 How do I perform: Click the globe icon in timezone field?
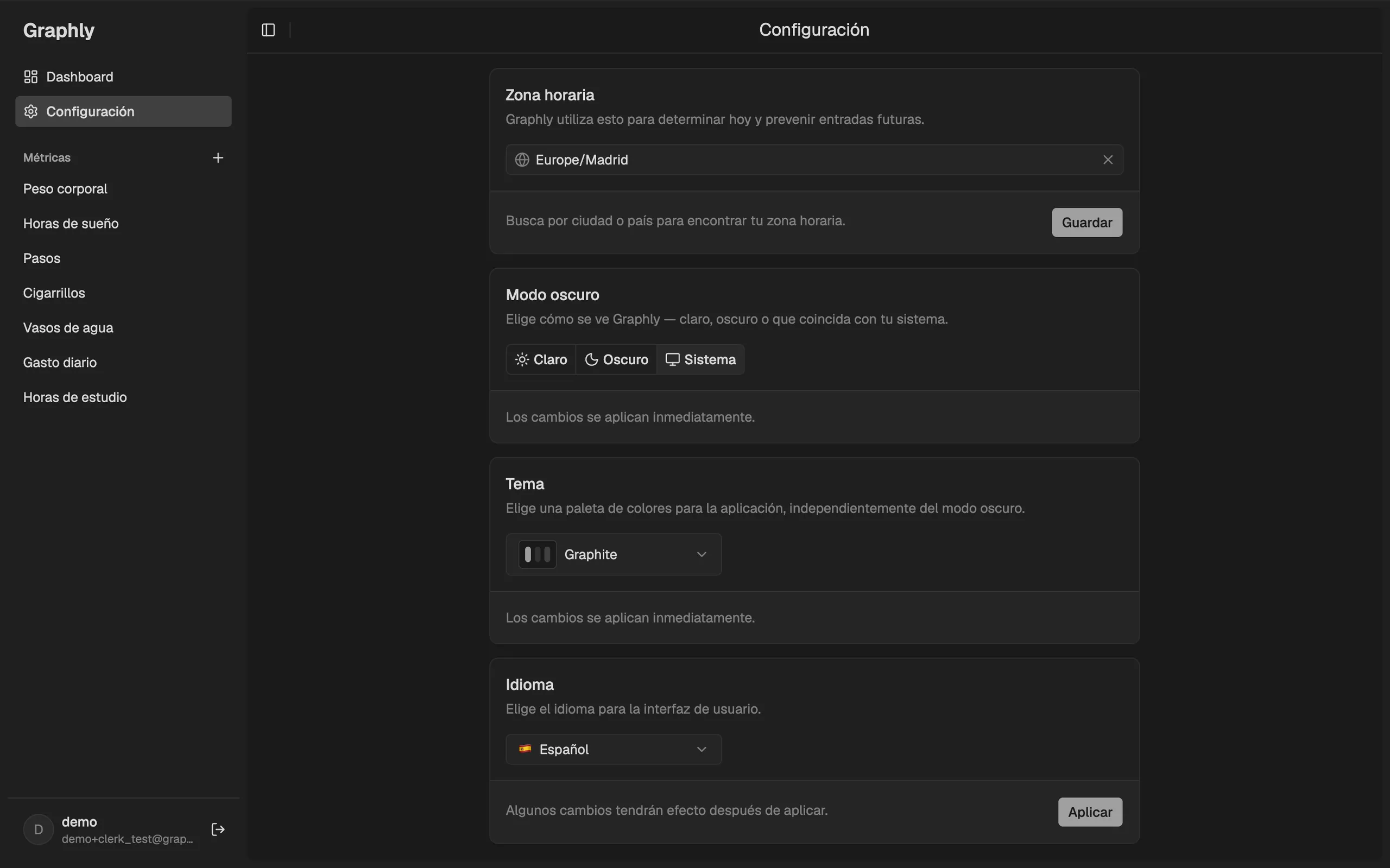521,160
